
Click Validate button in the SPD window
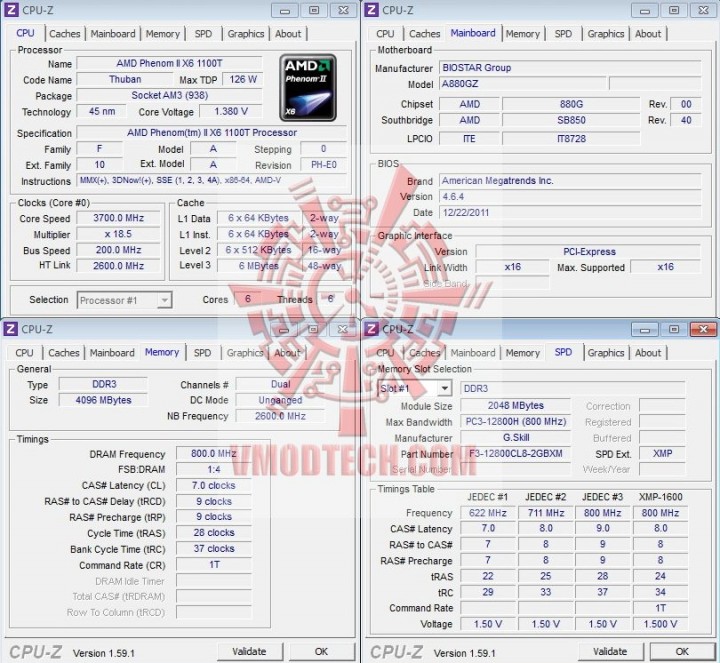click(610, 652)
